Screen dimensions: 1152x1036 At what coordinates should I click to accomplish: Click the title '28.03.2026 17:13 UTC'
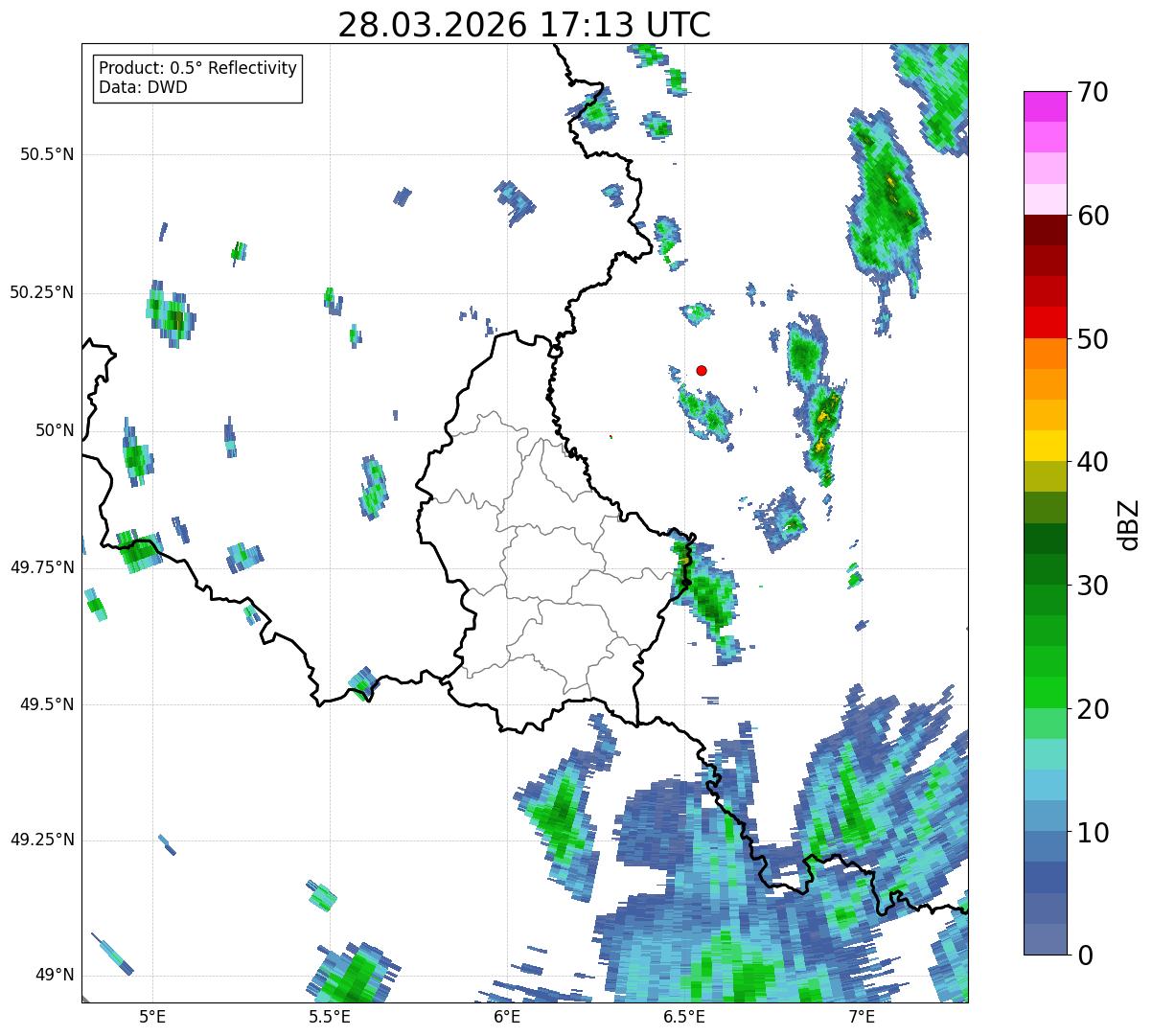[x=524, y=25]
